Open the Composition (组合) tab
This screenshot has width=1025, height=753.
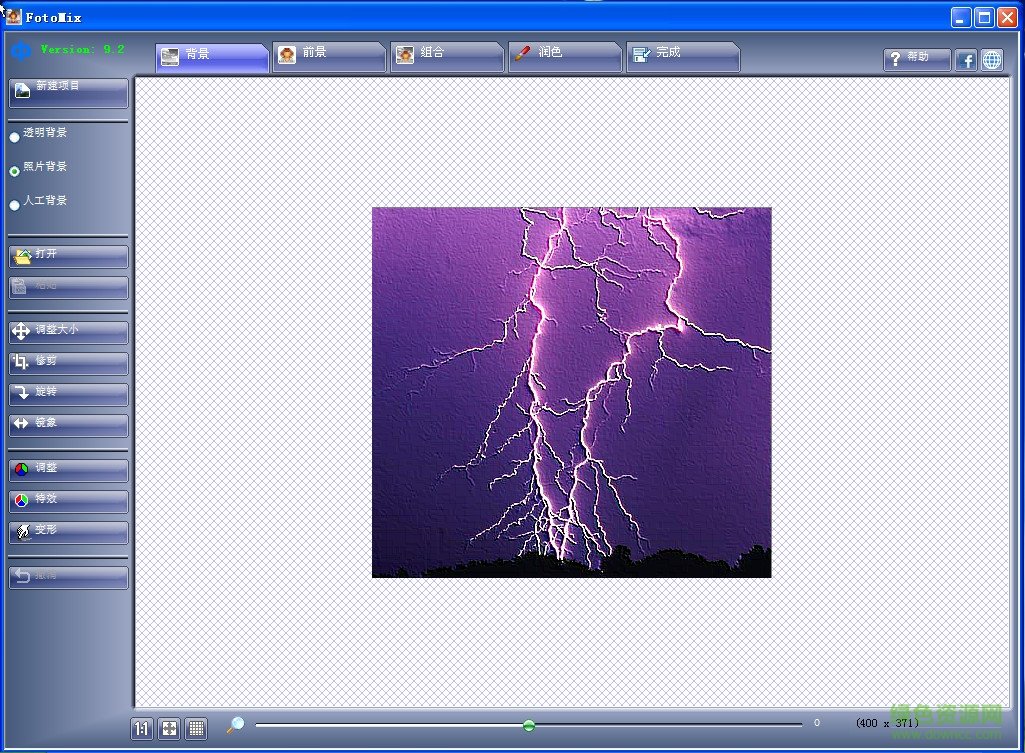(446, 56)
